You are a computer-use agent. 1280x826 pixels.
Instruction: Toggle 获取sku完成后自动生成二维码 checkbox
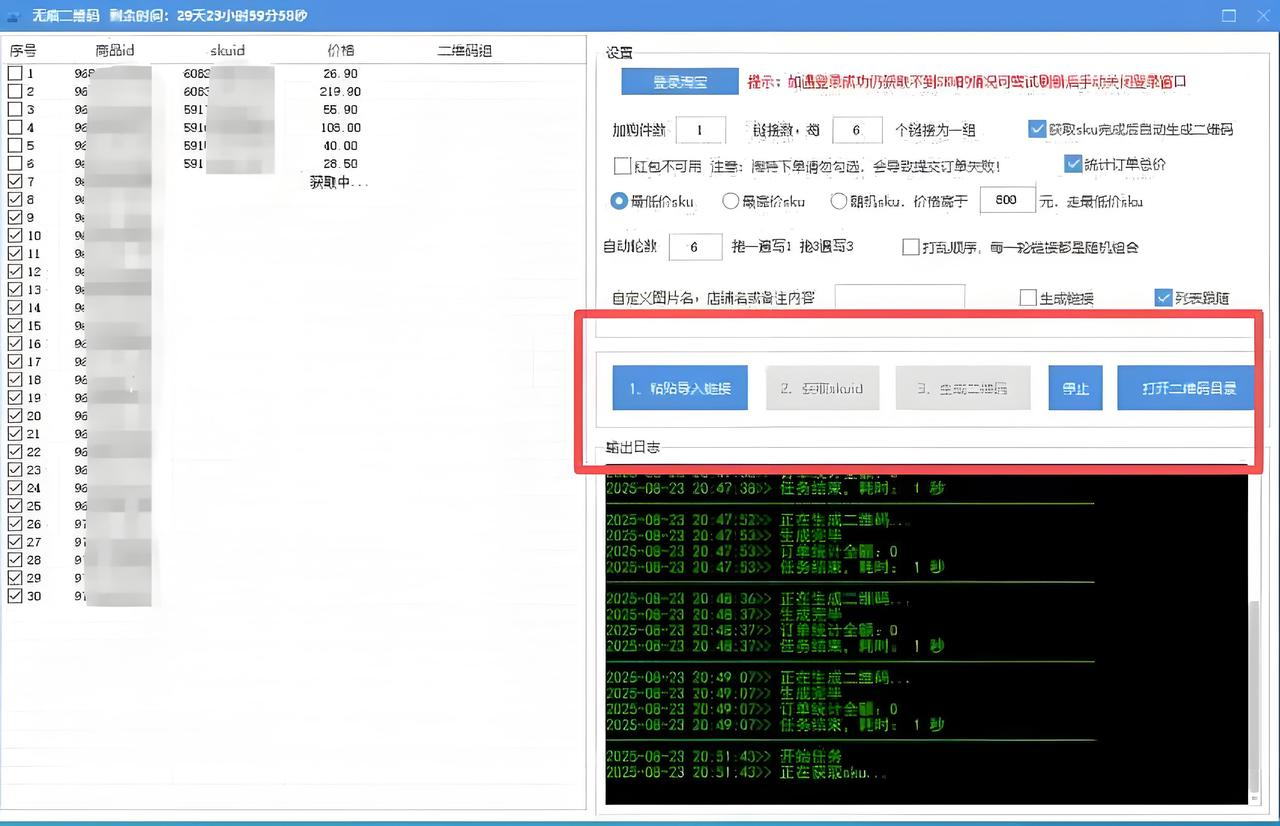(1036, 129)
